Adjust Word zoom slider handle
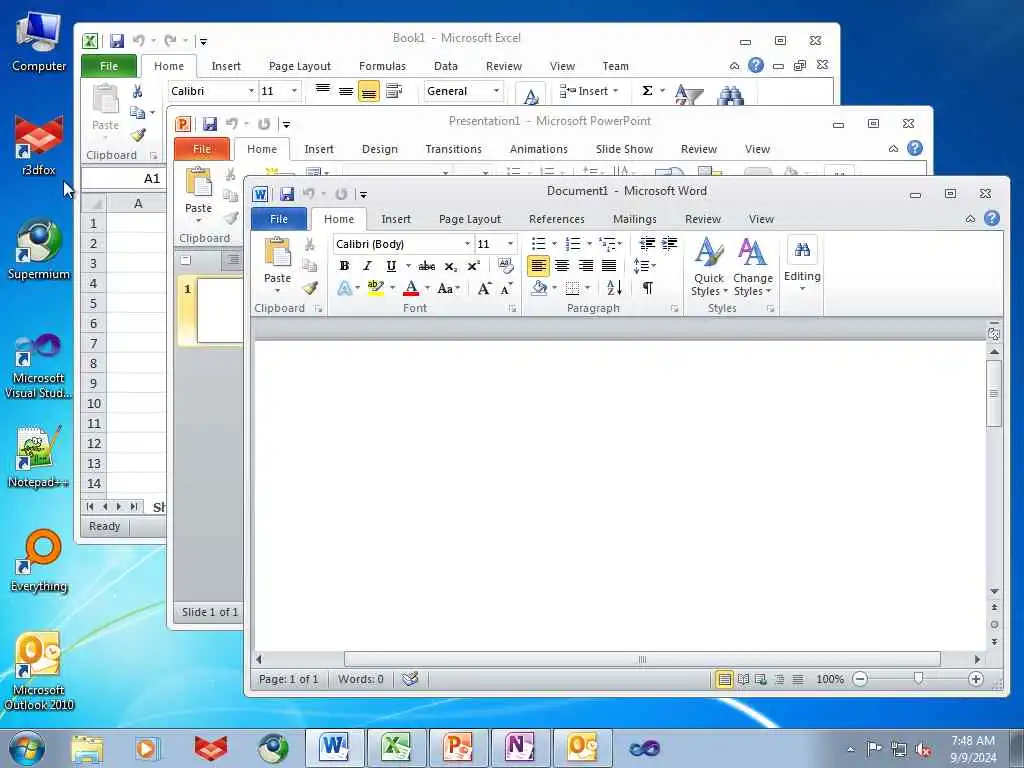1024x768 pixels. [x=918, y=679]
